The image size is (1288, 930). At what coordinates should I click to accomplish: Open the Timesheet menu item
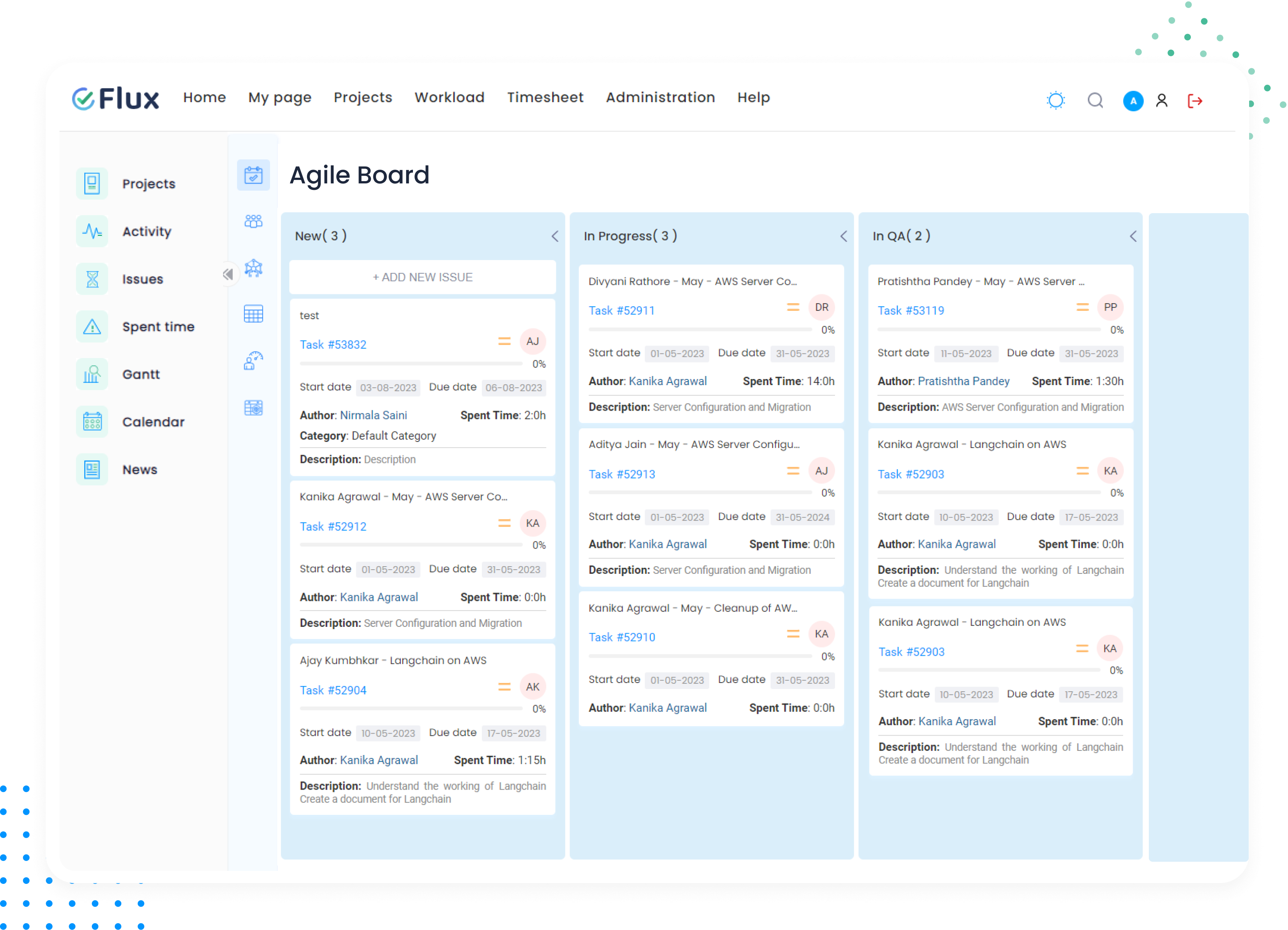[x=544, y=98]
